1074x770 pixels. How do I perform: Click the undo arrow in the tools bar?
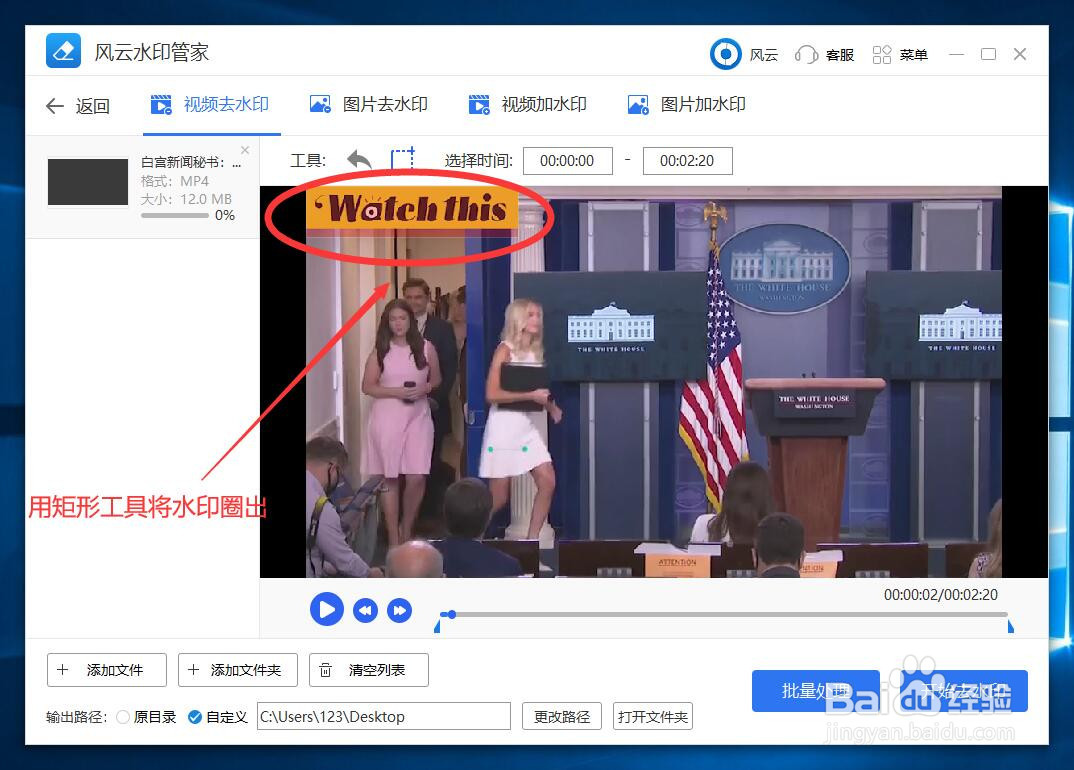(x=358, y=159)
